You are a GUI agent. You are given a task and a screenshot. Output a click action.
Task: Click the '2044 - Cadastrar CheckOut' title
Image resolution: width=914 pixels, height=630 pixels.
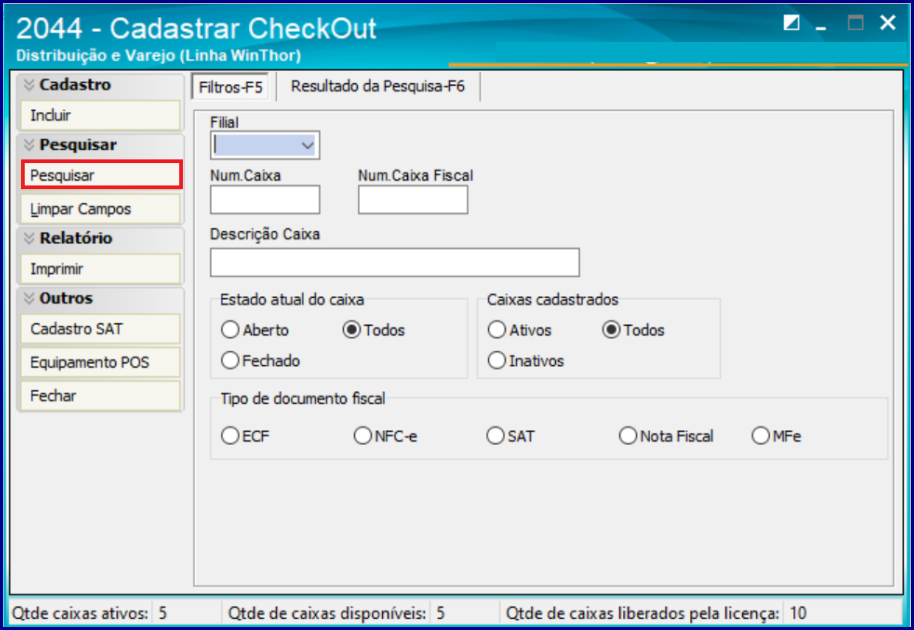click(x=196, y=29)
